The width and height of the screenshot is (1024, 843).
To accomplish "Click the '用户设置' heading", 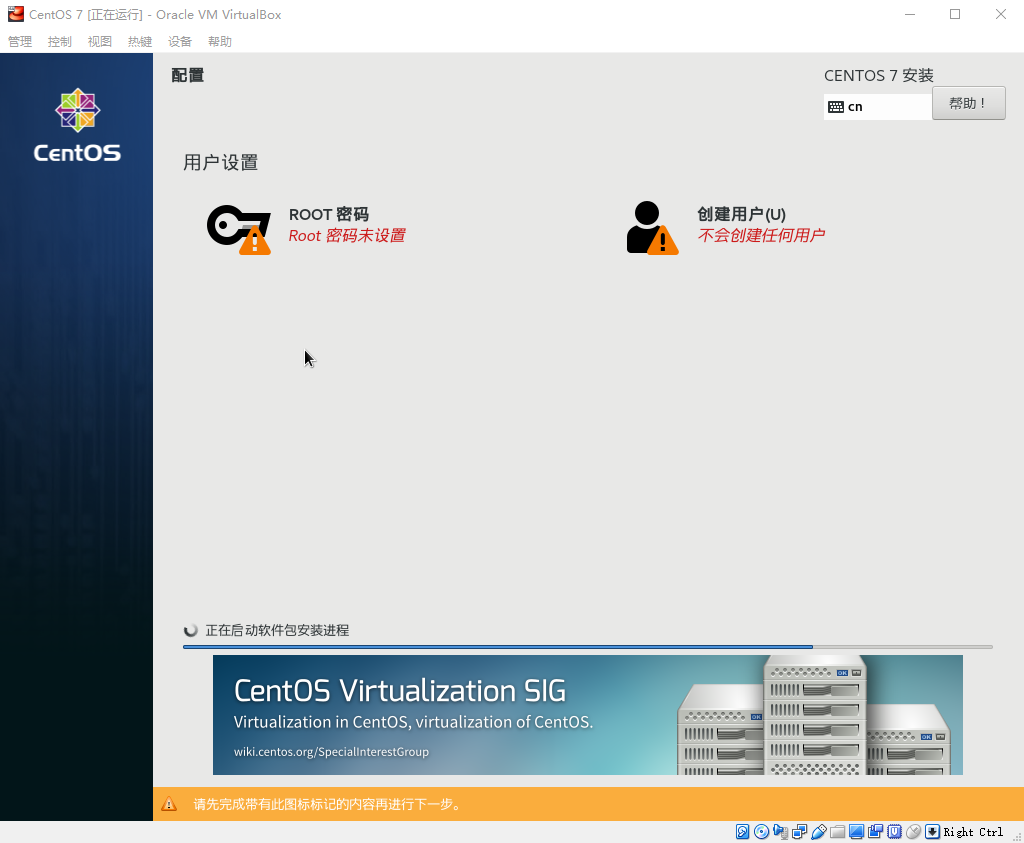I will [x=221, y=162].
